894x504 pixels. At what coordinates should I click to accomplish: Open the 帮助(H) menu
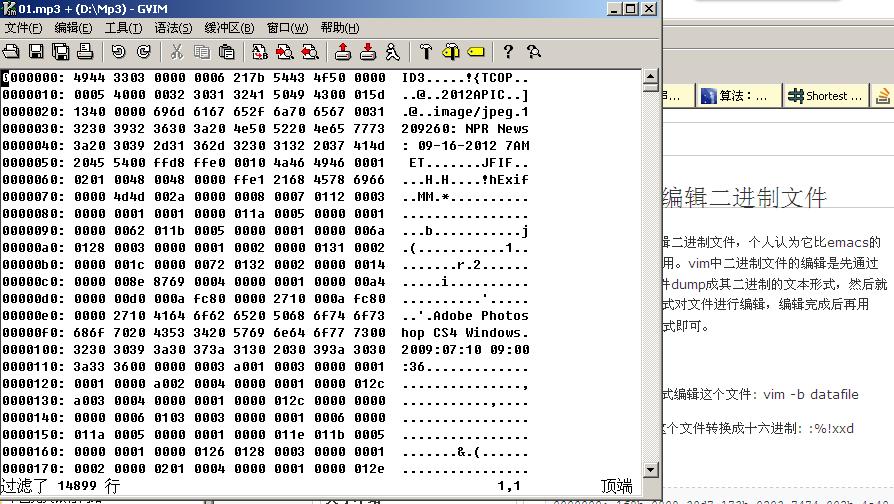[x=340, y=28]
